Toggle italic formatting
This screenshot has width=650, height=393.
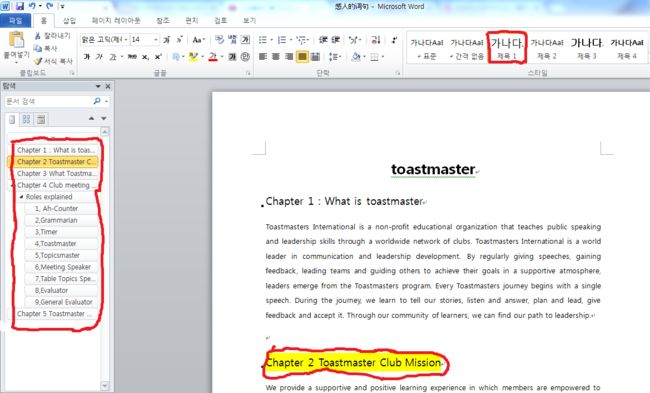(99, 57)
